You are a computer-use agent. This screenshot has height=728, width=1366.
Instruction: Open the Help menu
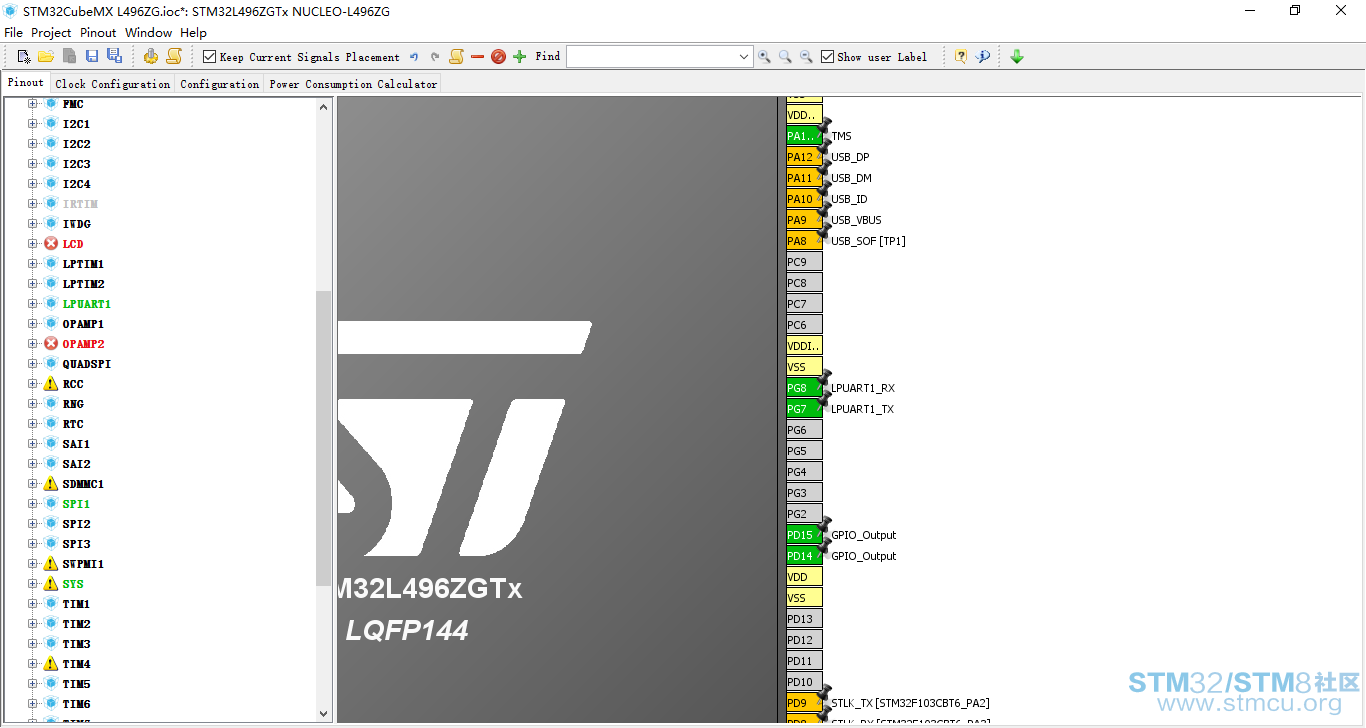(193, 33)
